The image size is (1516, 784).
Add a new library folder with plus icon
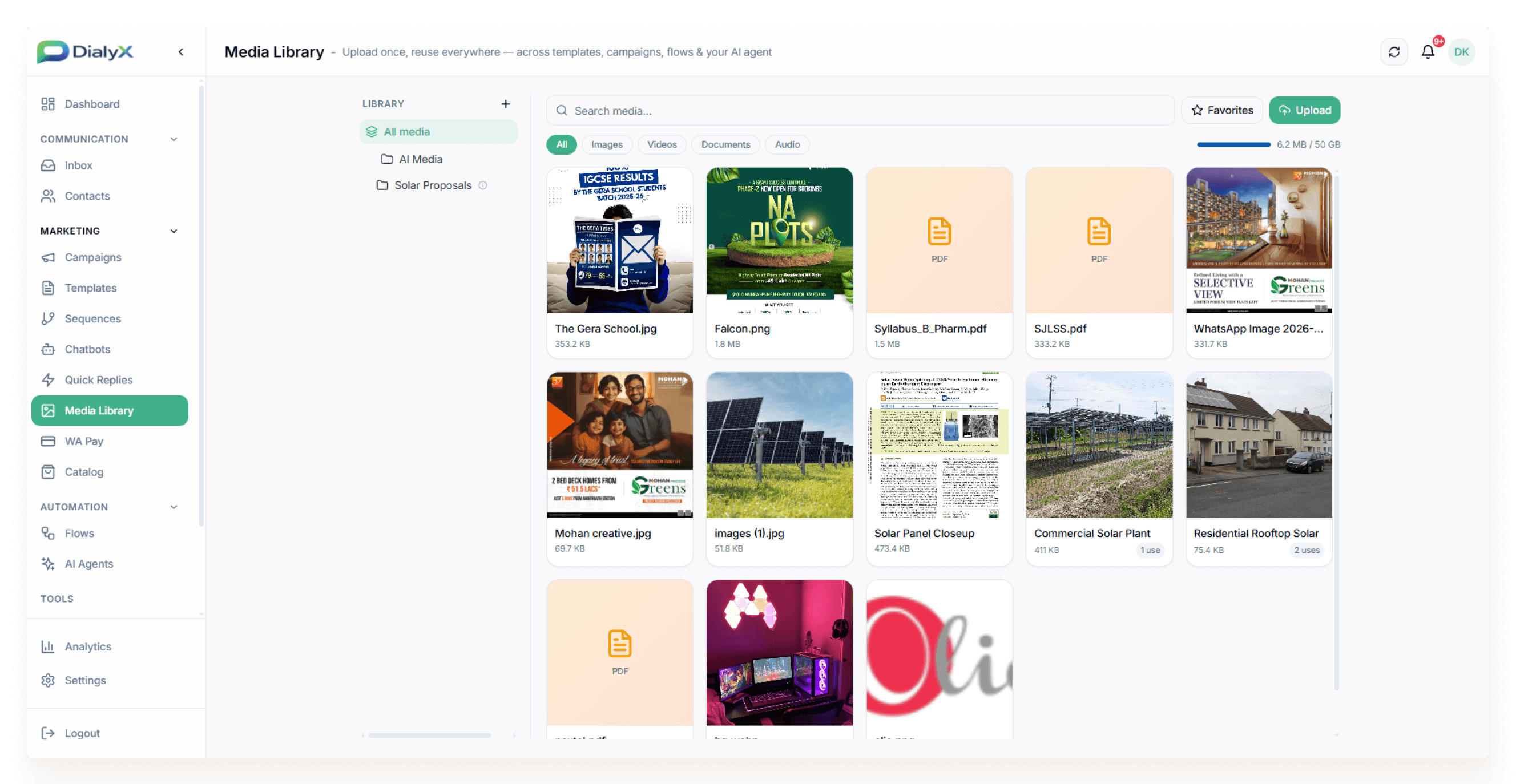point(506,103)
